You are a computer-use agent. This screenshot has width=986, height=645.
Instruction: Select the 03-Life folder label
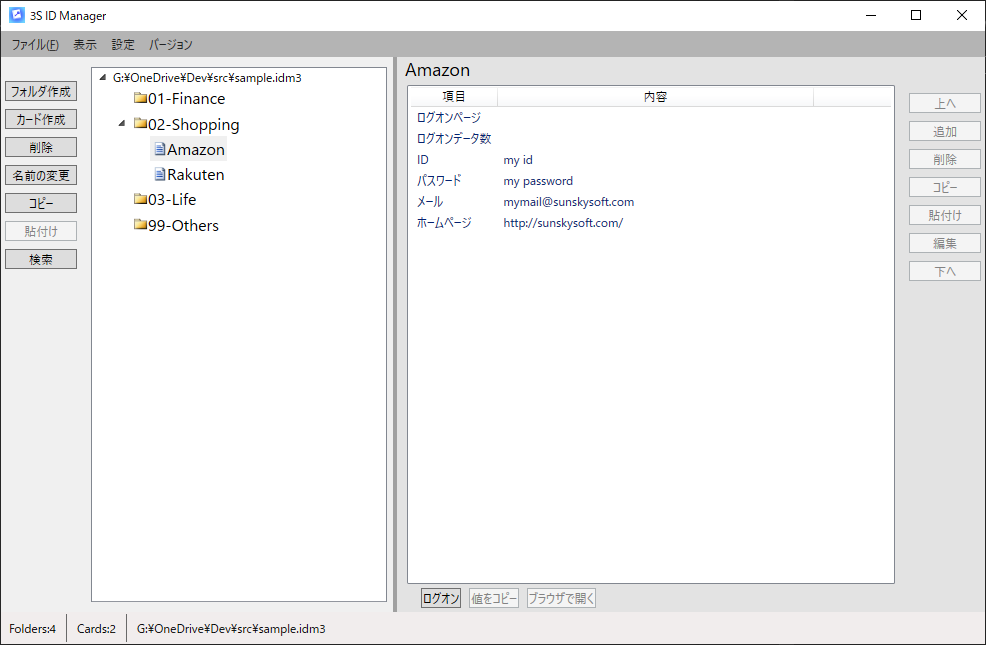click(172, 199)
